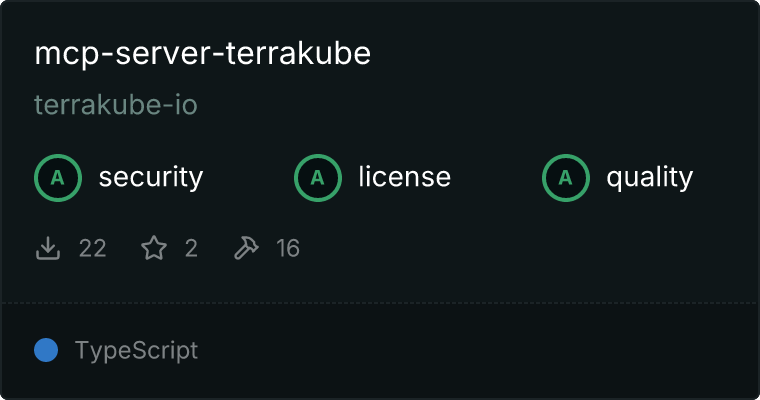The image size is (760, 400).
Task: Click the license label text
Action: click(405, 176)
